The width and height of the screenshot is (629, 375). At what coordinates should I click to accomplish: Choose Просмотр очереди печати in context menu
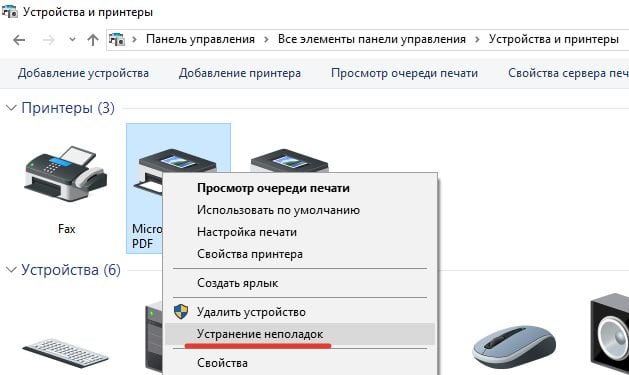pyautogui.click(x=273, y=188)
